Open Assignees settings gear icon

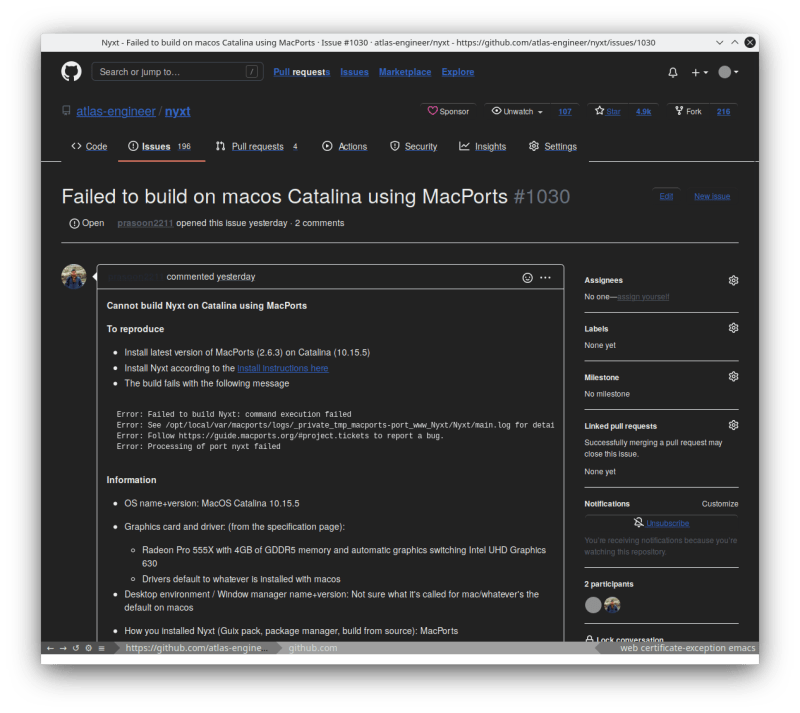[733, 280]
